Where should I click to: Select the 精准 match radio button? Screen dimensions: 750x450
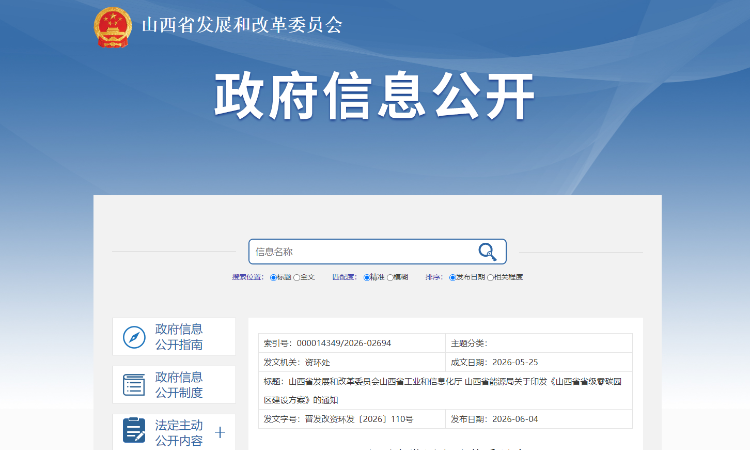pos(366,277)
